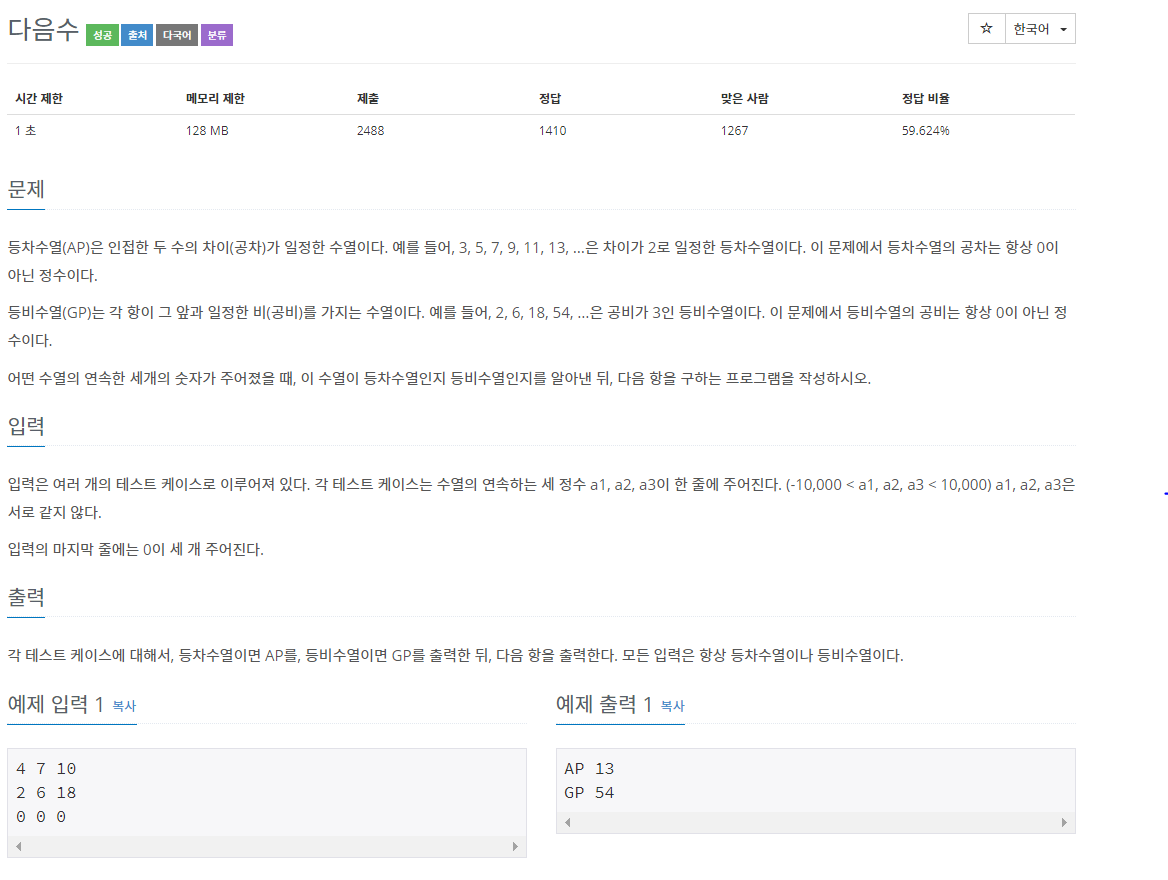Click right scroll arrow in example output box
The image size is (1168, 880).
(x=1064, y=822)
